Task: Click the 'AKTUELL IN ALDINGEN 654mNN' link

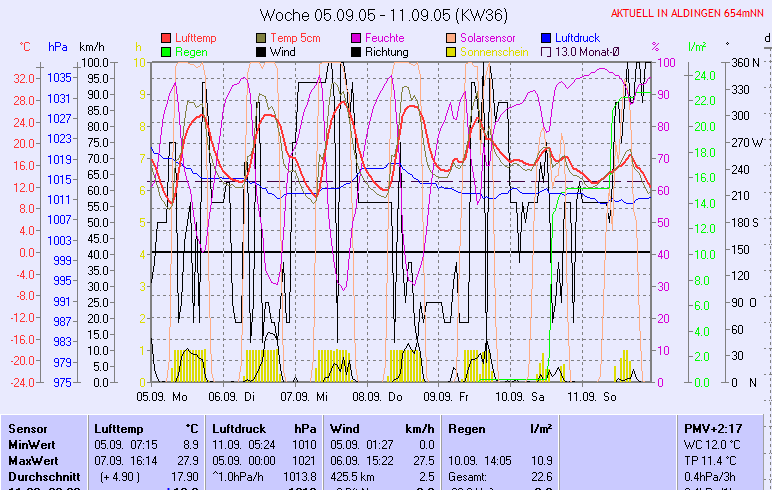Action: 688,13
